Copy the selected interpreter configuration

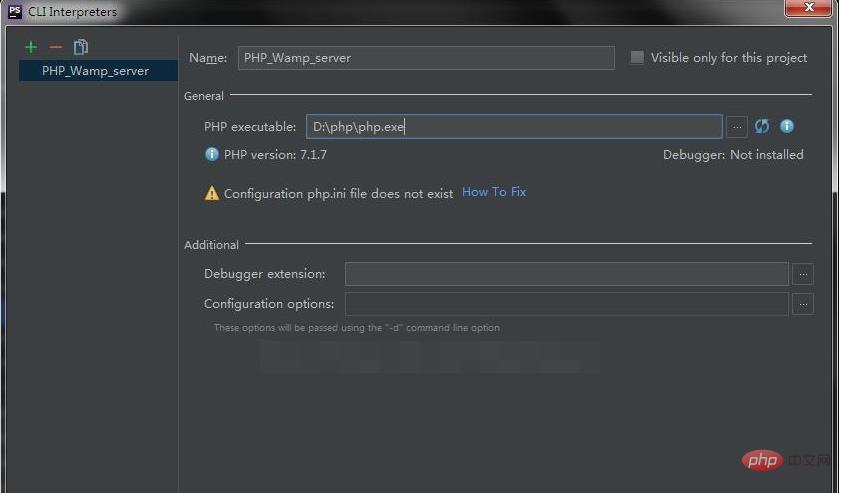tap(81, 47)
